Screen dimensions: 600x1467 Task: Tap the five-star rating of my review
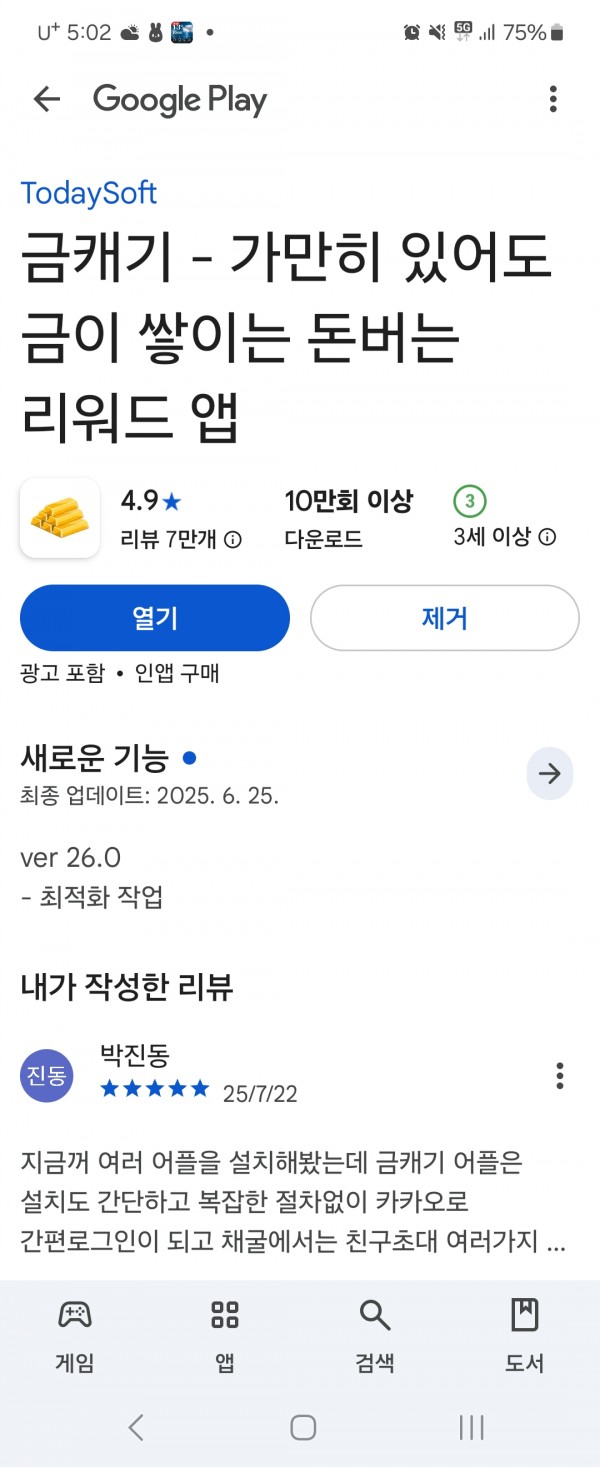(155, 1088)
